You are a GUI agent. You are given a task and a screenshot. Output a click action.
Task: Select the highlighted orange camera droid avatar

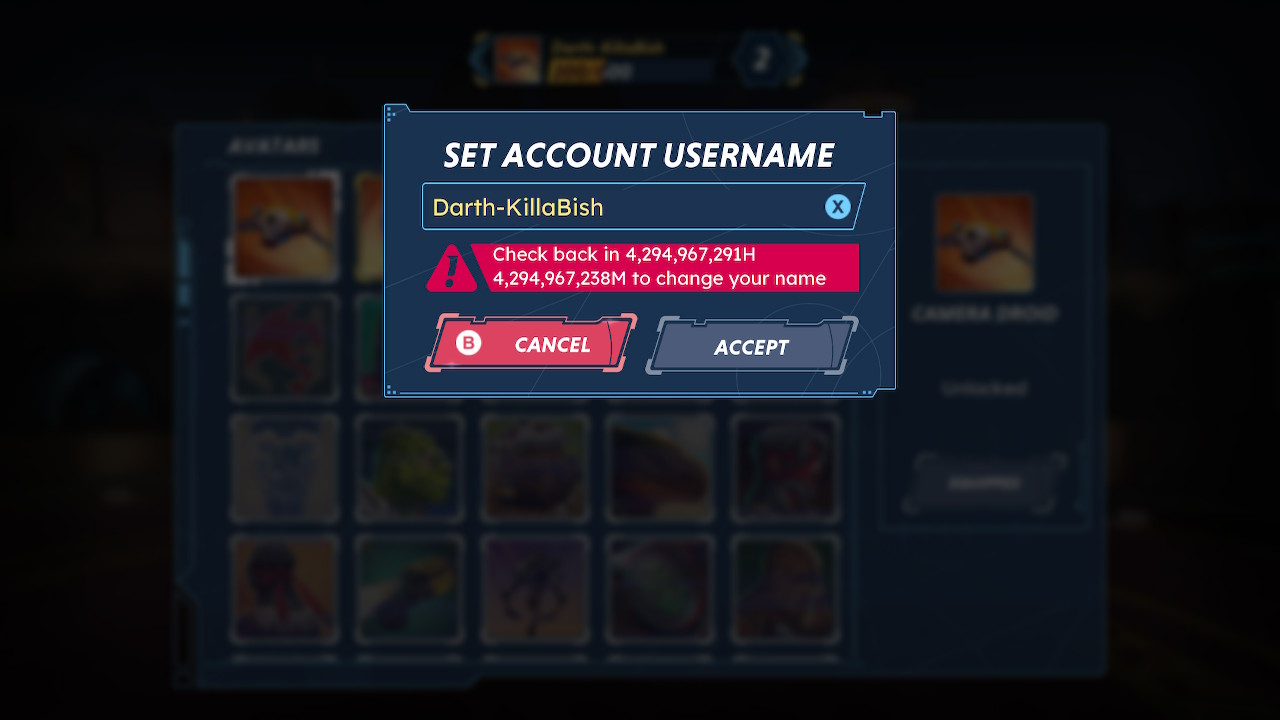point(284,227)
